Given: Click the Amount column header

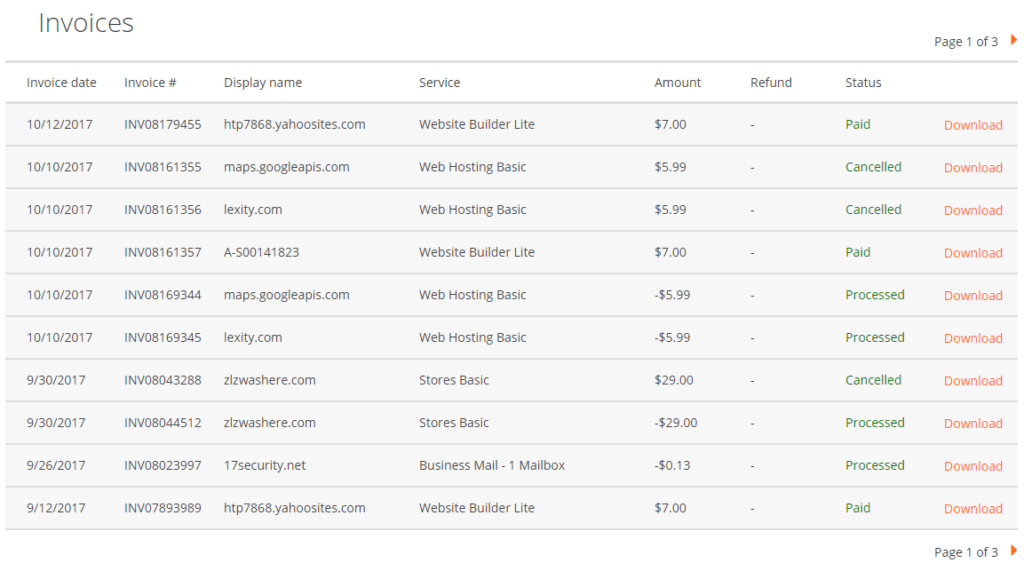Looking at the screenshot, I should (677, 83).
